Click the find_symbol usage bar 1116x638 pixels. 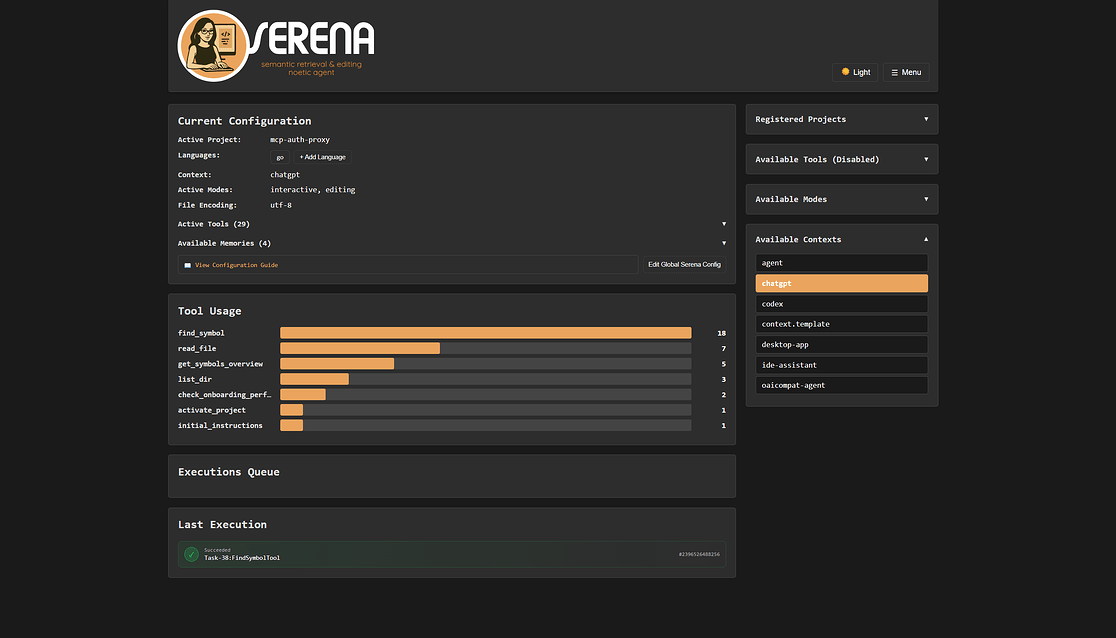tap(485, 333)
